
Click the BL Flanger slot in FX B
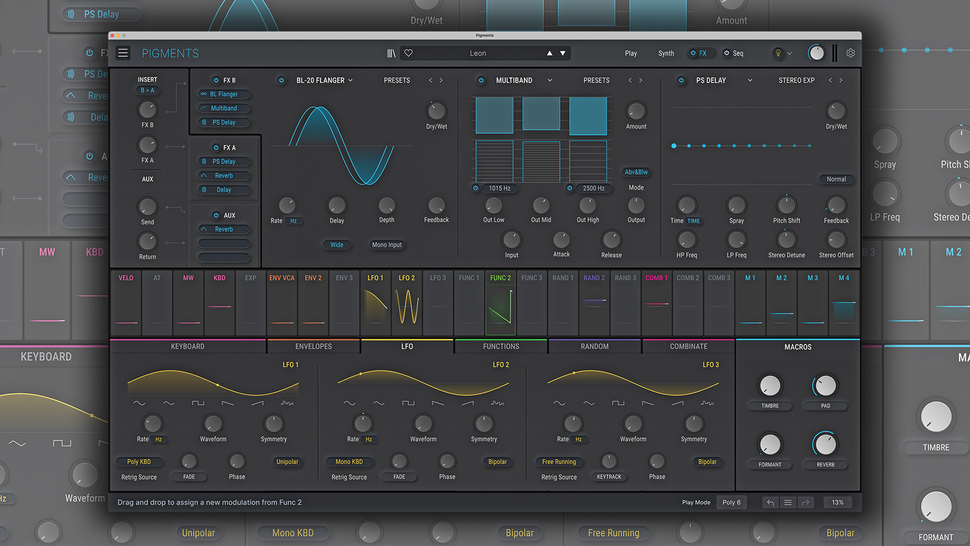(x=224, y=94)
